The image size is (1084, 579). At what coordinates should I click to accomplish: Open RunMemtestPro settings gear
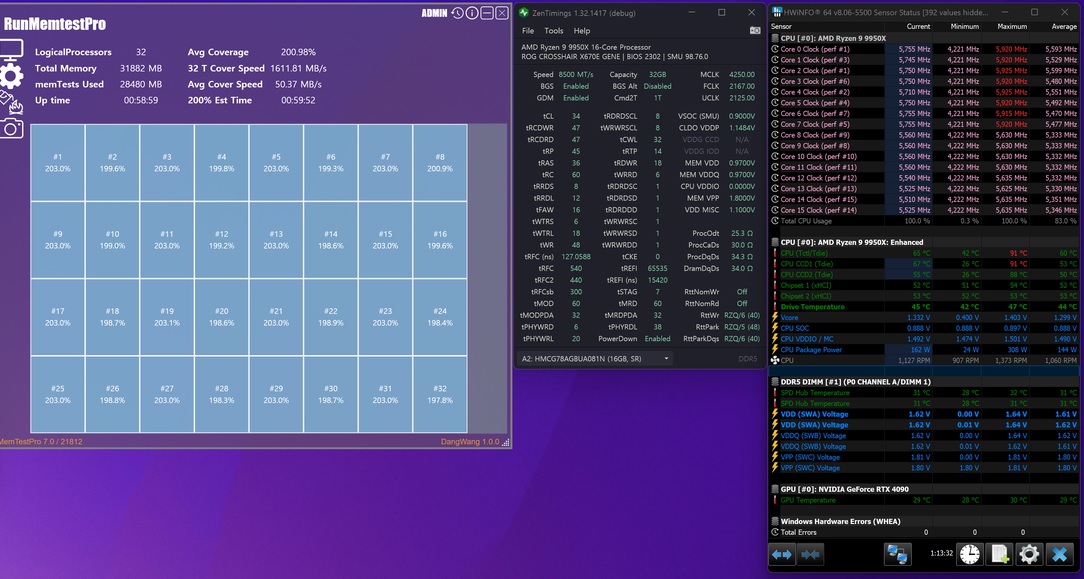click(12, 77)
